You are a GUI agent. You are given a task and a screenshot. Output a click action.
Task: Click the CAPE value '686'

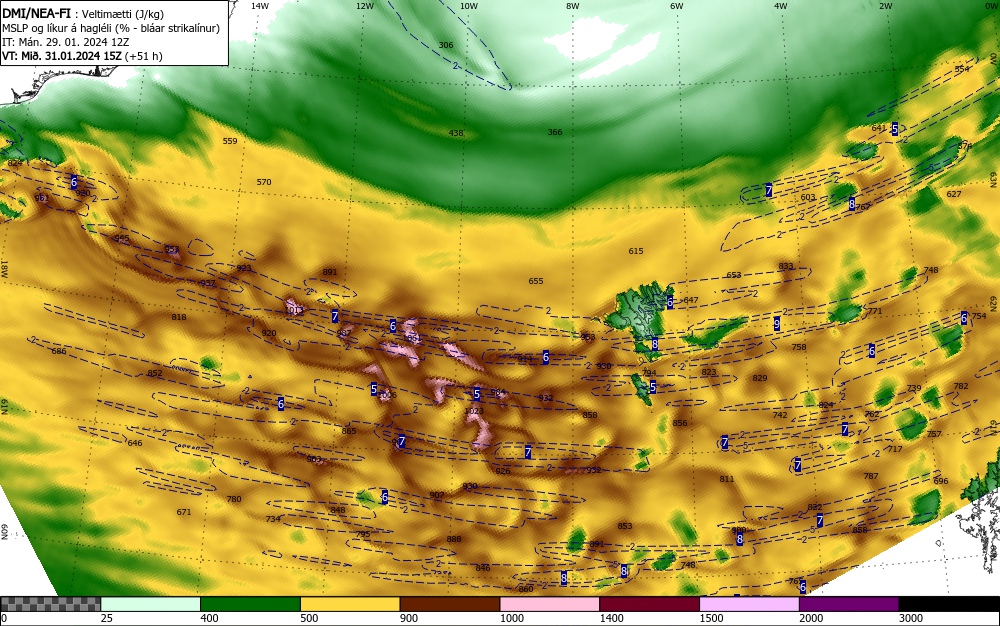pyautogui.click(x=59, y=351)
